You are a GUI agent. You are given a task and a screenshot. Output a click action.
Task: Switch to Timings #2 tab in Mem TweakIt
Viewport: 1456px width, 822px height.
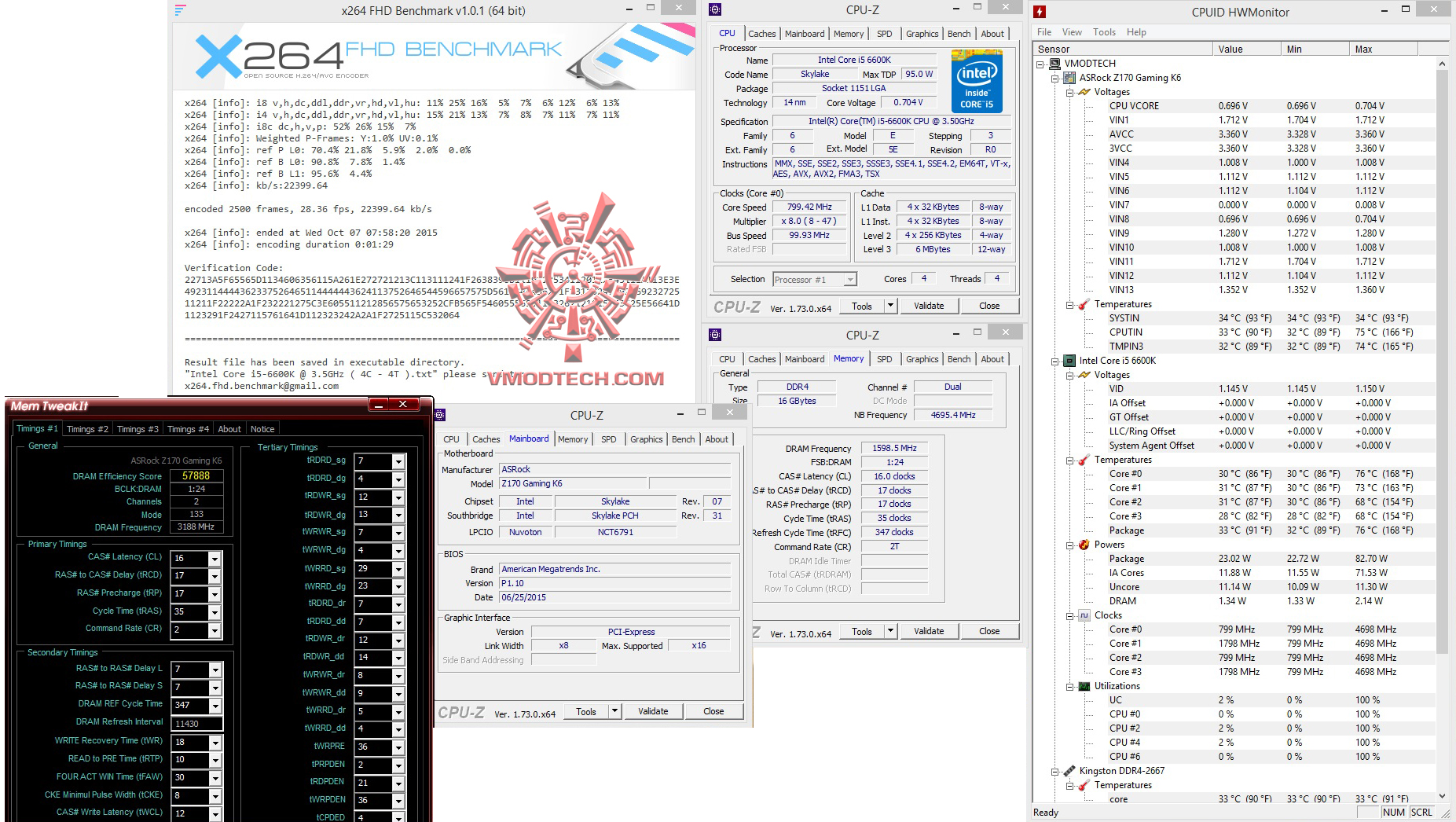click(x=87, y=429)
